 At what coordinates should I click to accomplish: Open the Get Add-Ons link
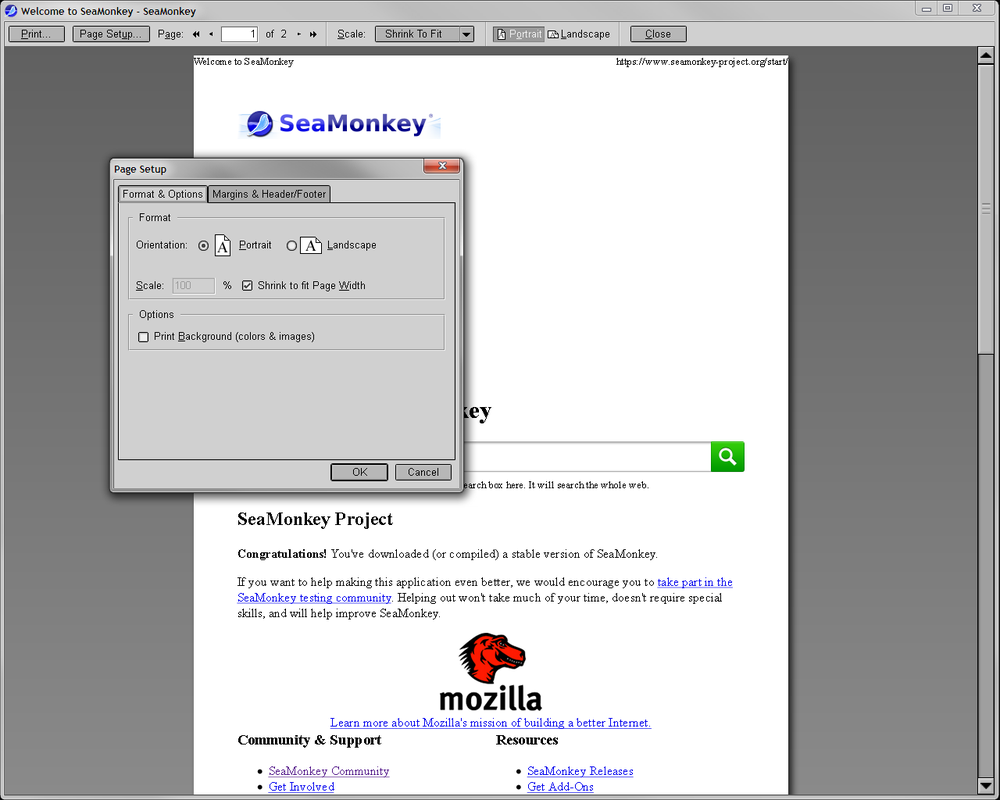tap(560, 787)
